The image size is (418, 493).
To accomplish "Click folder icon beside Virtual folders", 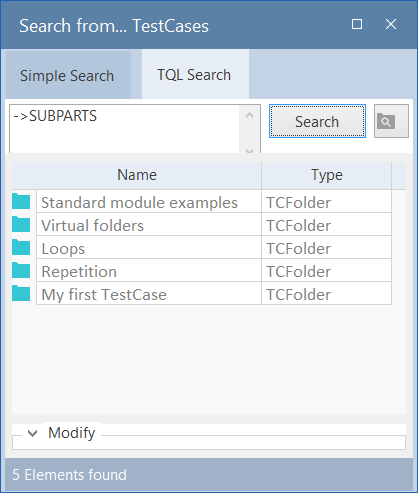I will coord(21,224).
